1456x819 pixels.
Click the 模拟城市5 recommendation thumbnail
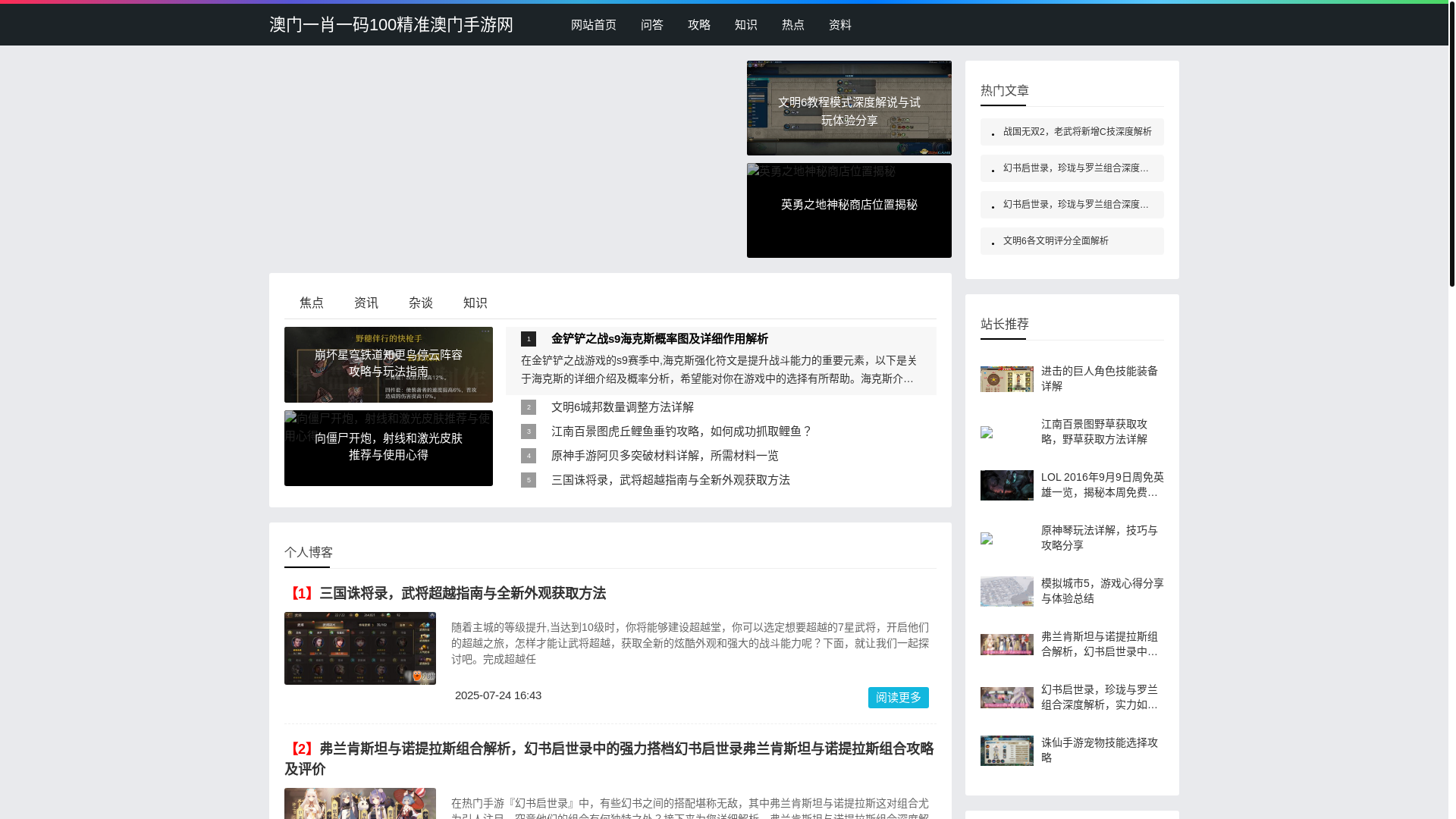click(1006, 591)
